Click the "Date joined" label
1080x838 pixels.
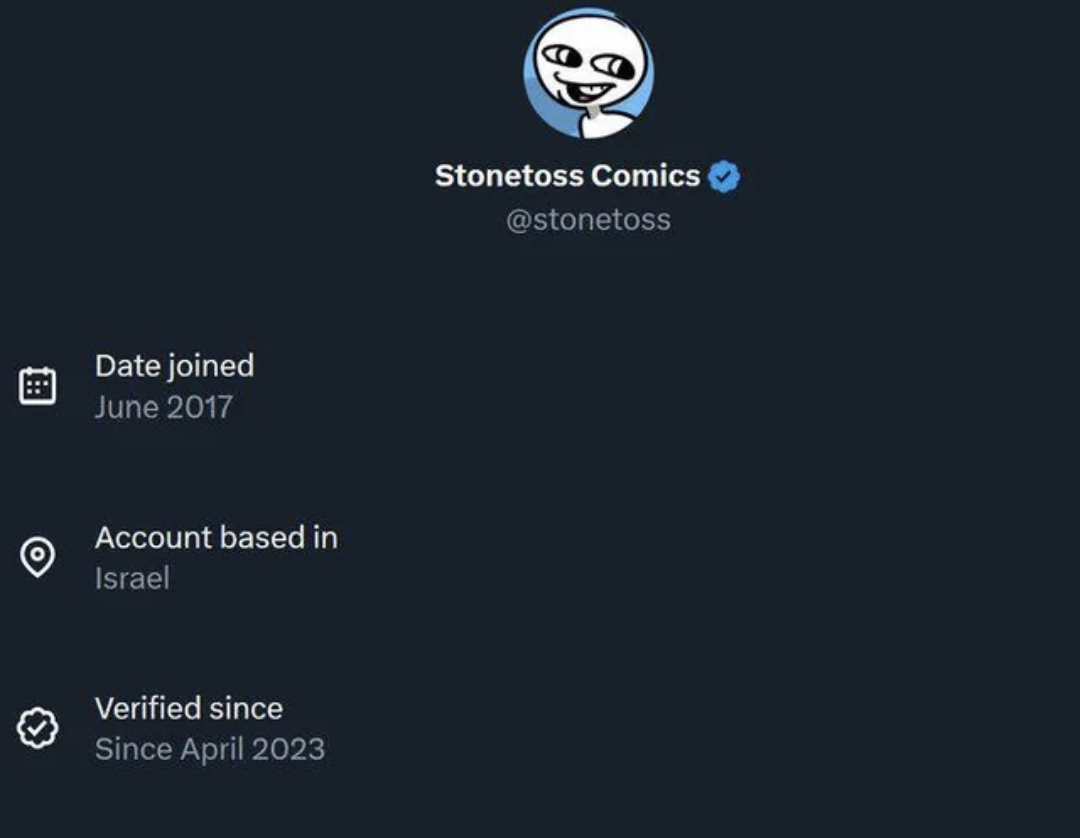click(x=174, y=366)
